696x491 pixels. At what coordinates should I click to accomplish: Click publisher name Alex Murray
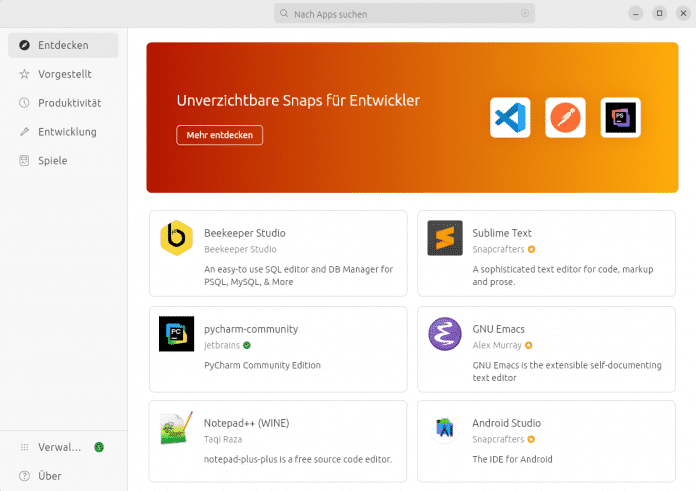tap(497, 345)
